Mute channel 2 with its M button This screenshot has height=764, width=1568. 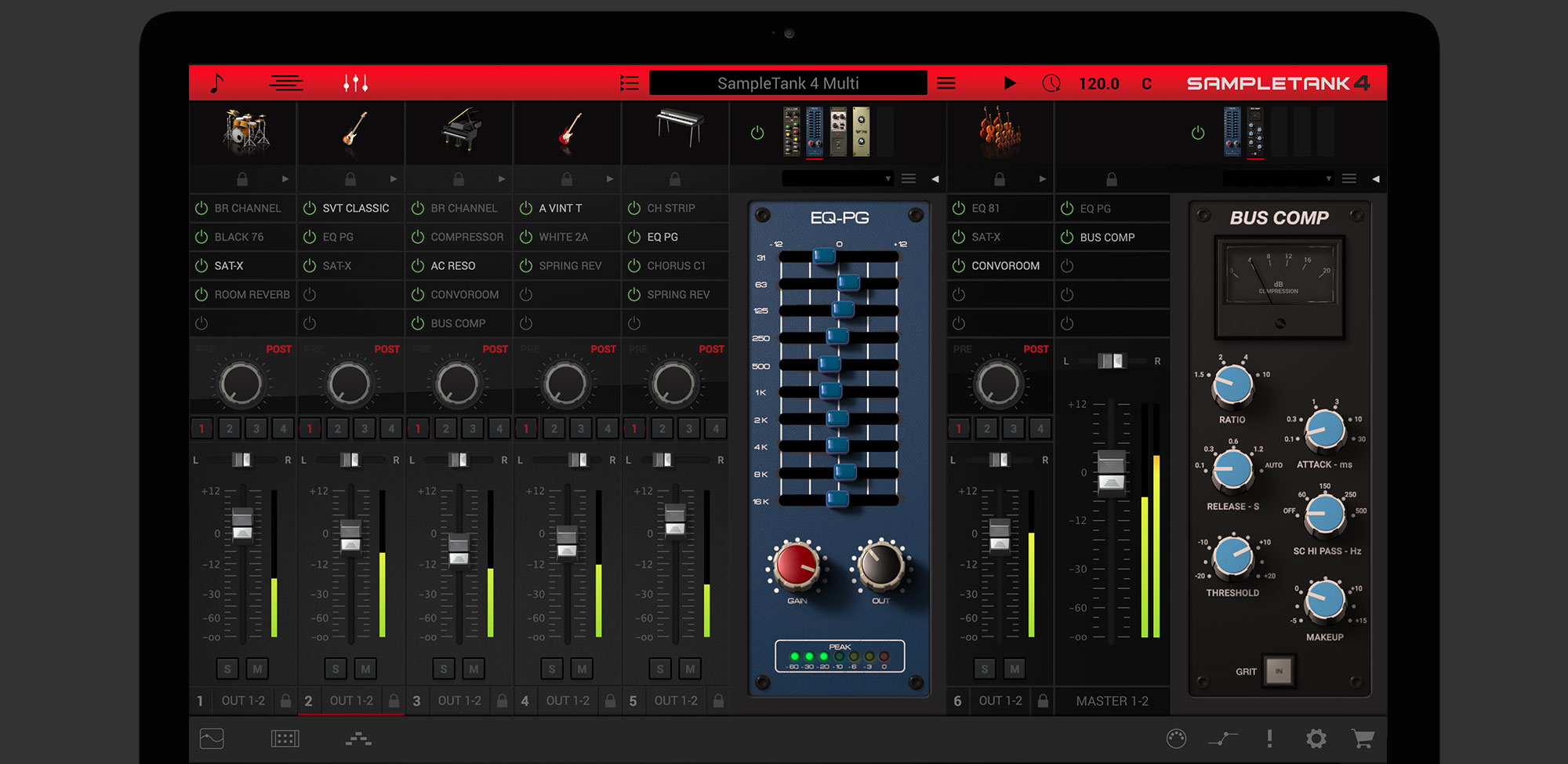pos(365,668)
